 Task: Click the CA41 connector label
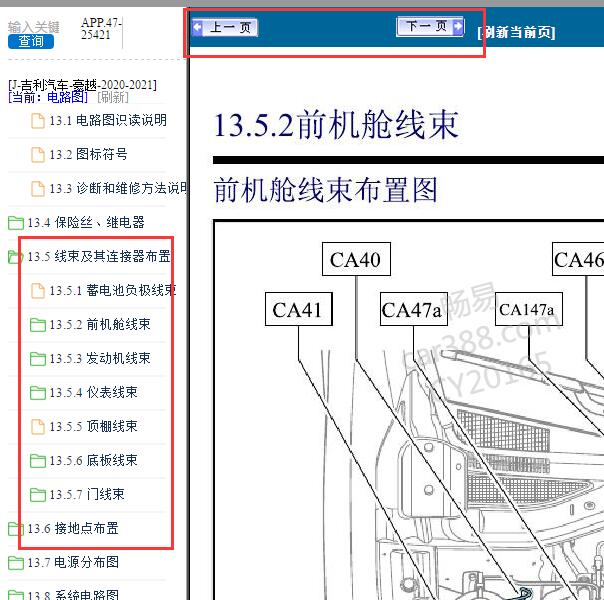point(298,309)
